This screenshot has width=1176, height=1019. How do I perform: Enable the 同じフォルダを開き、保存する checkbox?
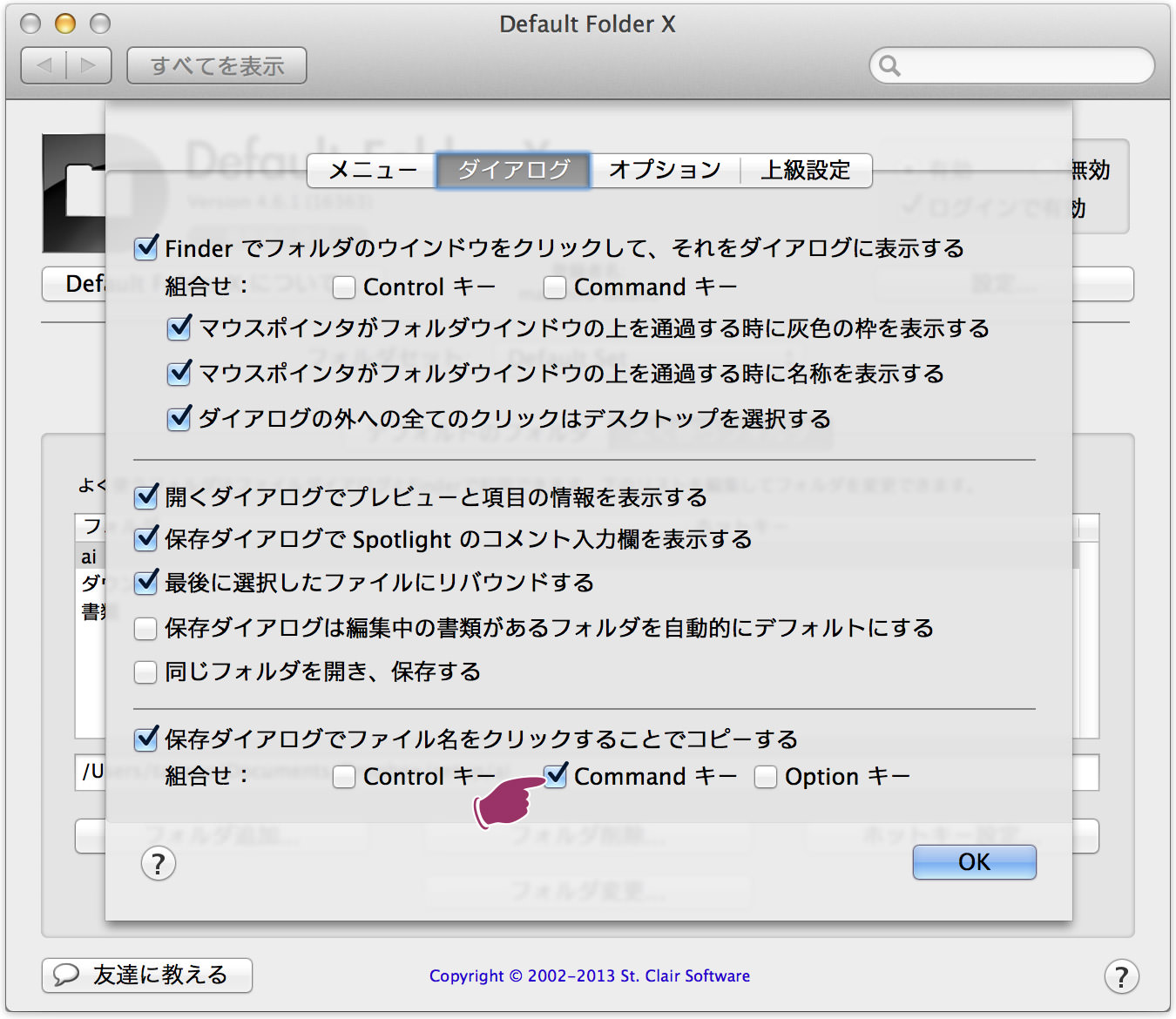(146, 672)
